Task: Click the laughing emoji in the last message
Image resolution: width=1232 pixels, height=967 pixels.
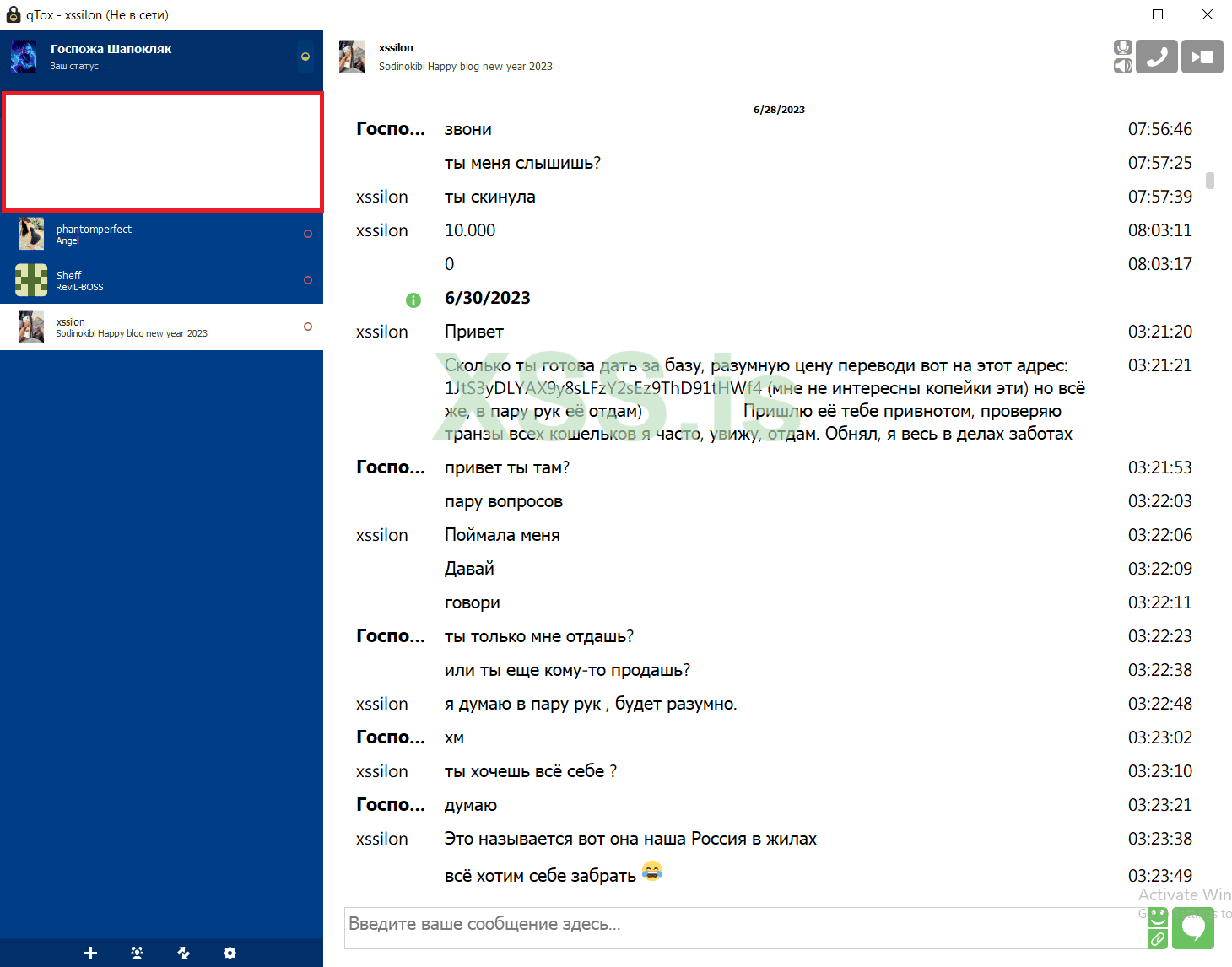Action: pos(652,871)
